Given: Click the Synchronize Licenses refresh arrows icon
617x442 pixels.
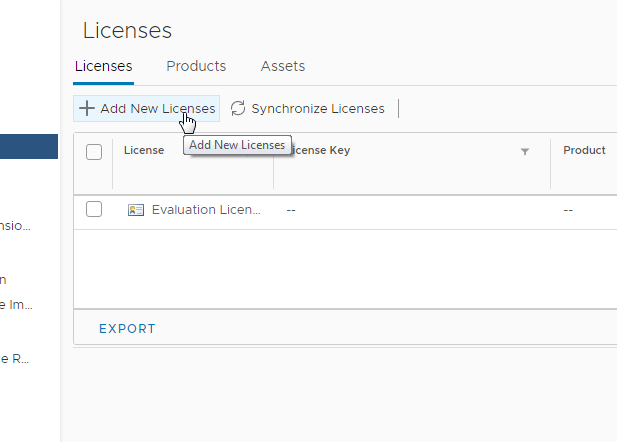Looking at the screenshot, I should pyautogui.click(x=238, y=108).
